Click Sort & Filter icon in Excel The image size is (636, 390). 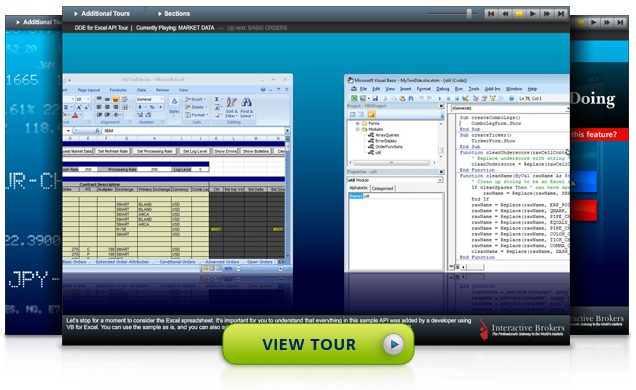point(232,107)
